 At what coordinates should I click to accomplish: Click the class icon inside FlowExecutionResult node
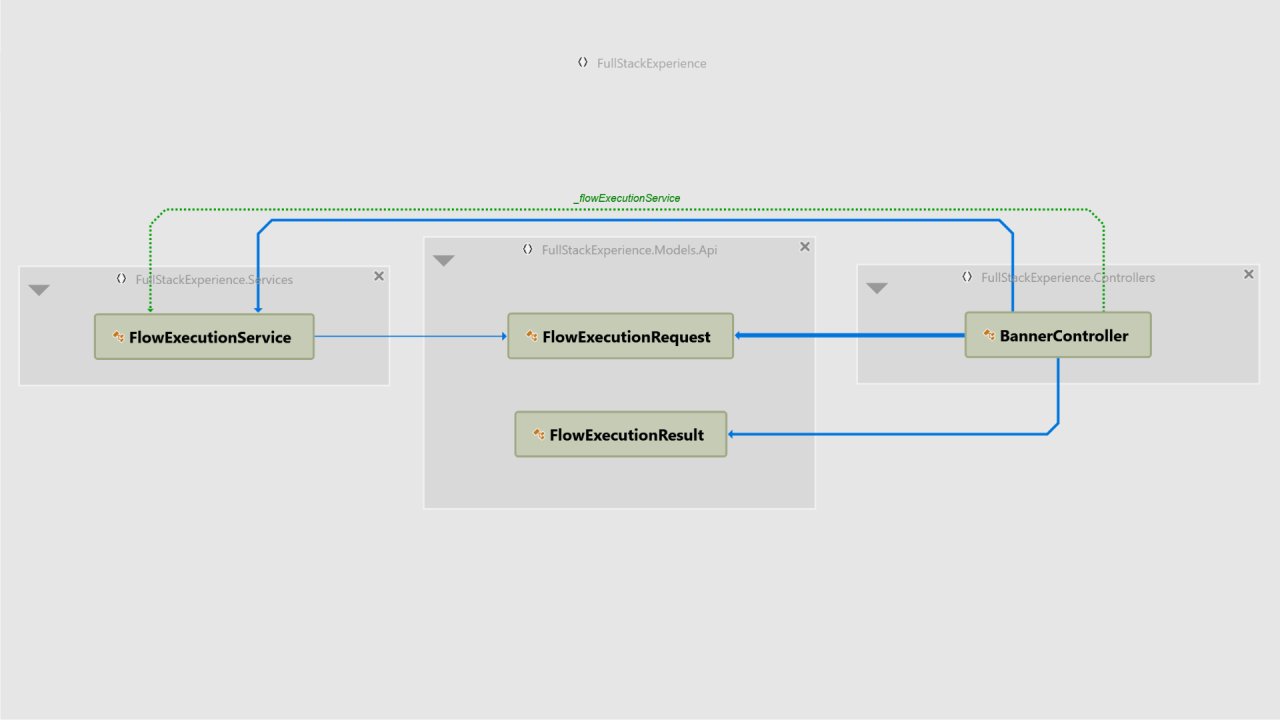coord(537,434)
